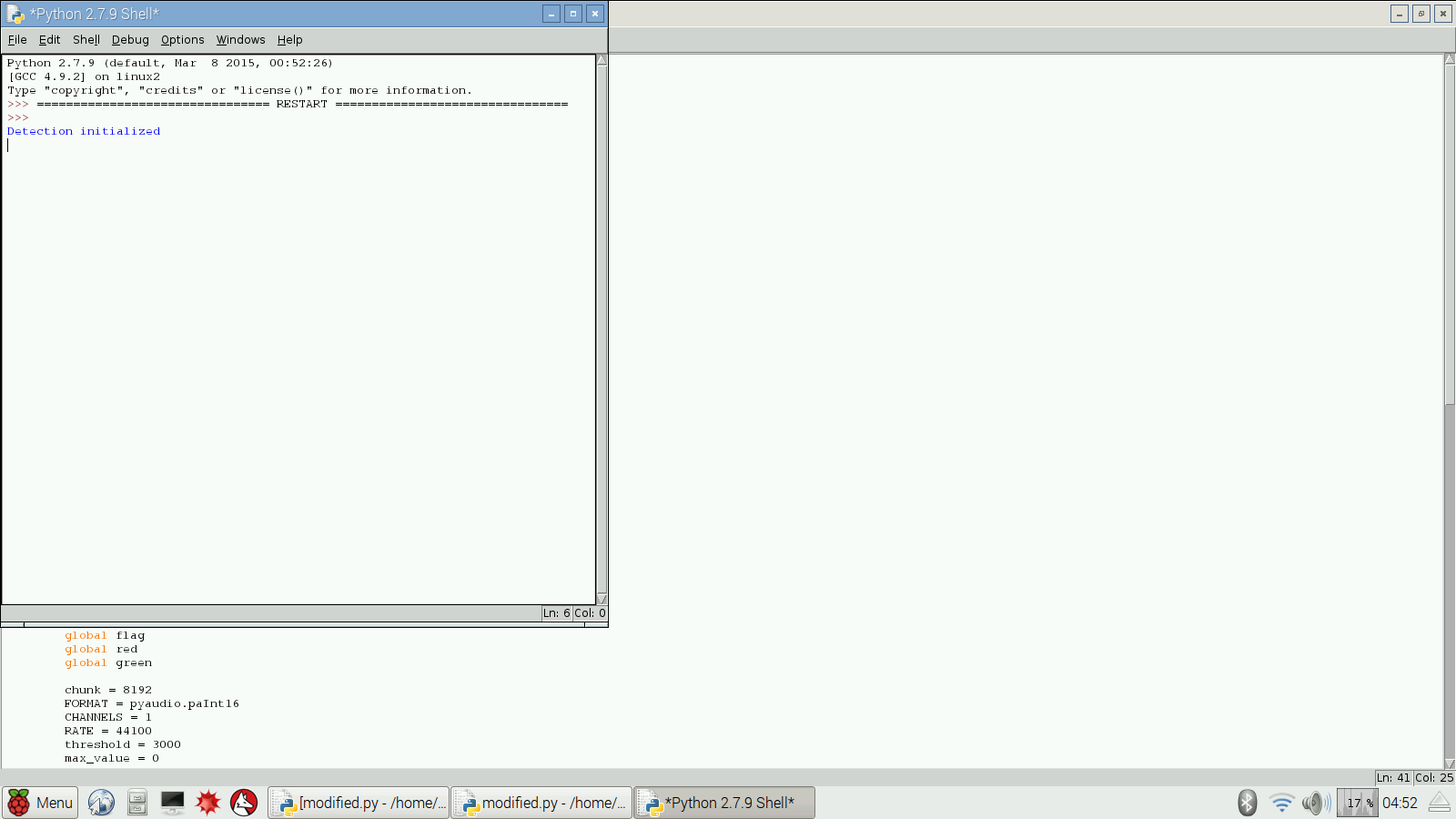Click the Shell scrollbar up arrow
The height and width of the screenshot is (819, 1456).
[602, 60]
